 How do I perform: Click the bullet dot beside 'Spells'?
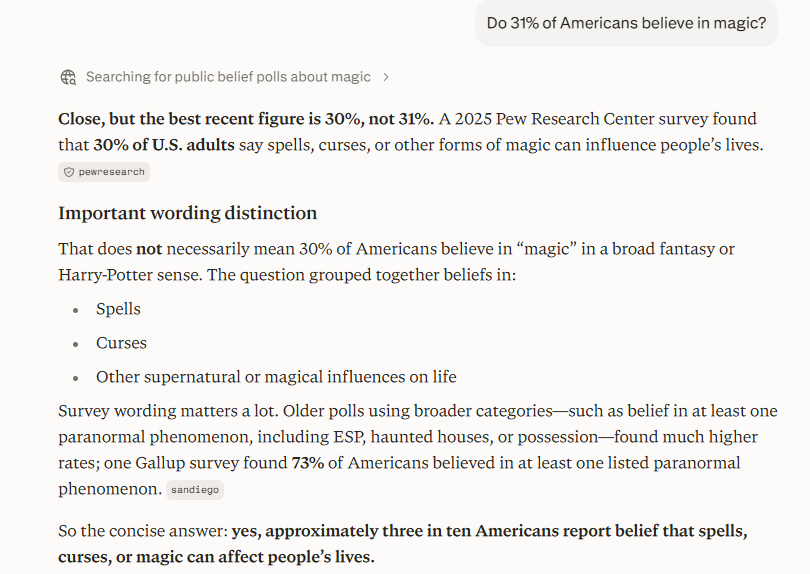pyautogui.click(x=76, y=311)
